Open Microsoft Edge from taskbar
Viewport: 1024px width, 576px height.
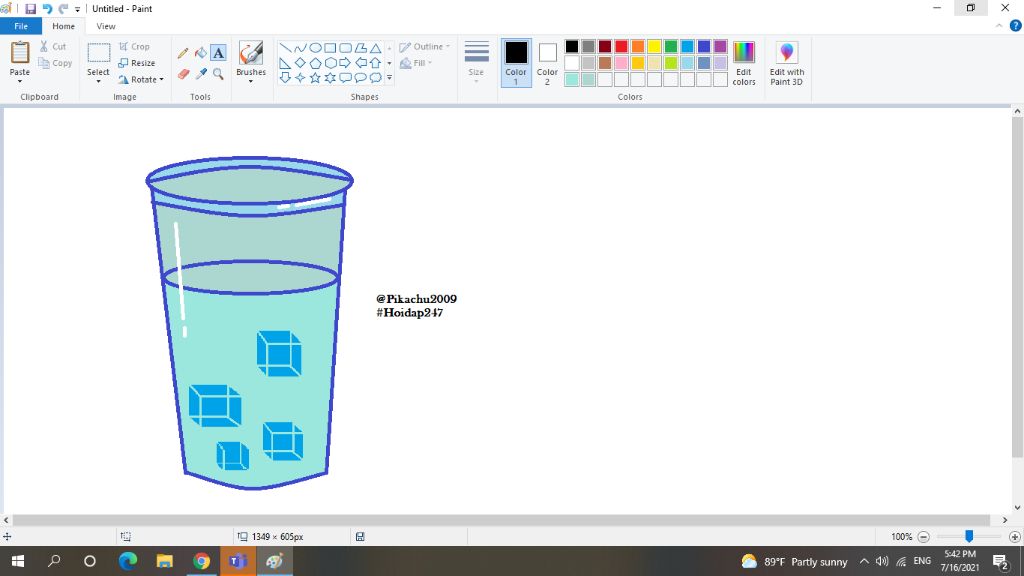coord(128,561)
